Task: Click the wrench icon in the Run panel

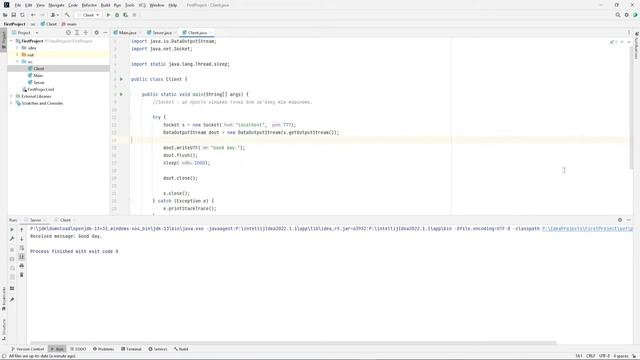Action: tap(12, 239)
